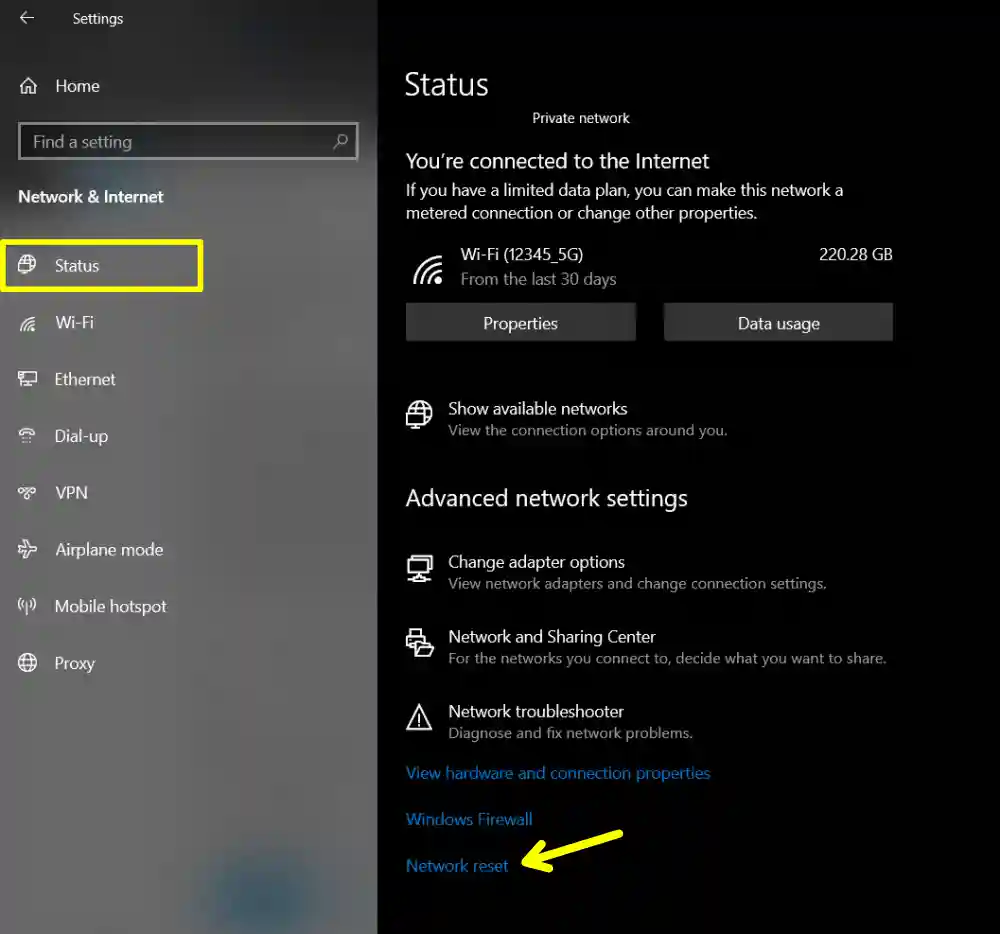This screenshot has width=1000, height=934.
Task: Click the Proxy globe icon
Action: point(27,663)
